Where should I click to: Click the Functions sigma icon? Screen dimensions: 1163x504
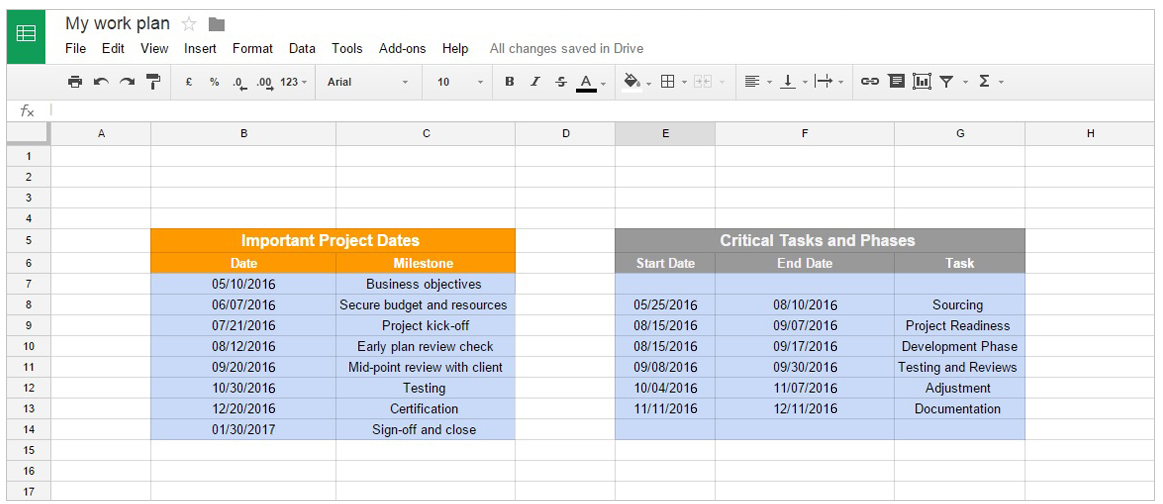click(984, 82)
